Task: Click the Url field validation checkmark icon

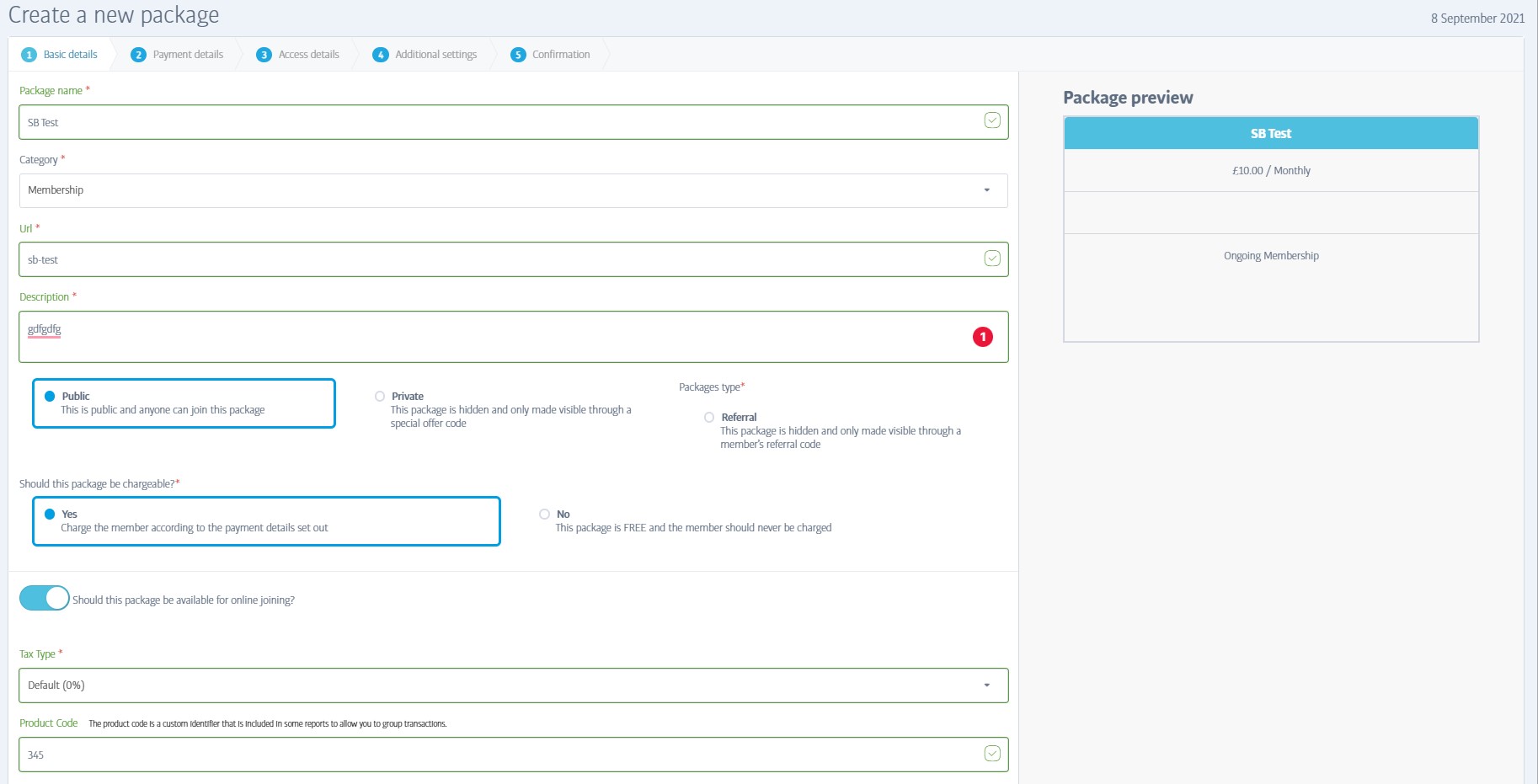Action: pos(992,258)
